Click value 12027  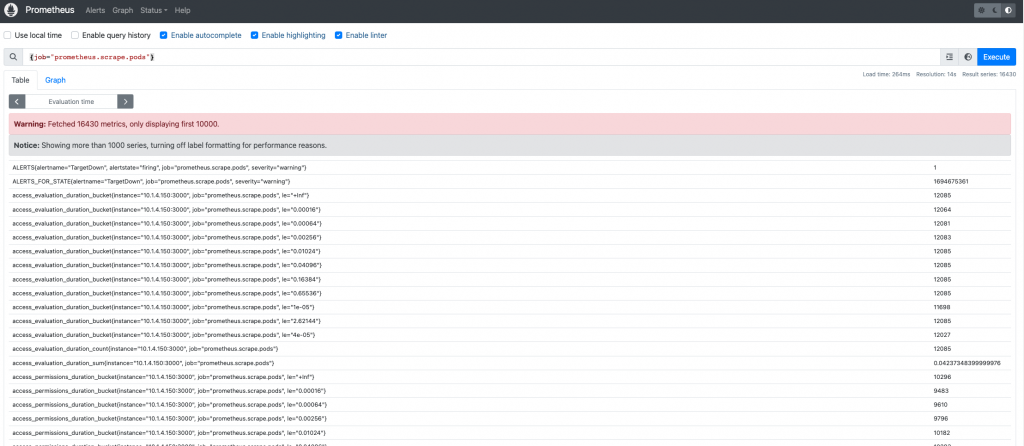pos(942,334)
